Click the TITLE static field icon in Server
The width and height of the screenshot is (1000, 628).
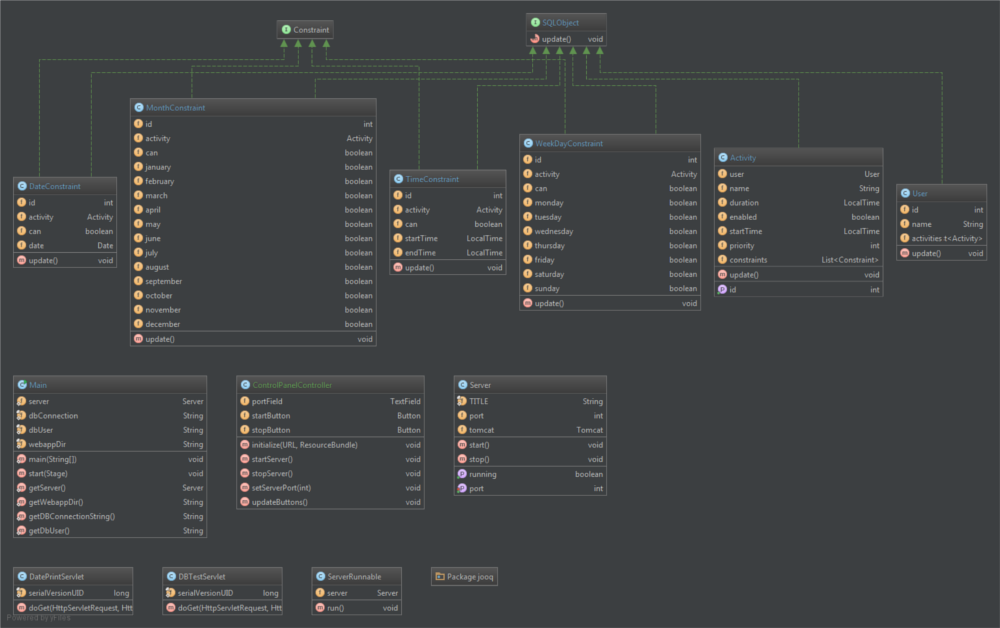coord(462,402)
